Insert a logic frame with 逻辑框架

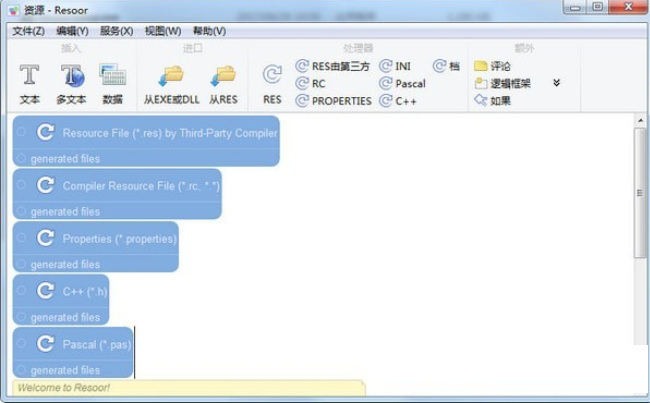(502, 83)
